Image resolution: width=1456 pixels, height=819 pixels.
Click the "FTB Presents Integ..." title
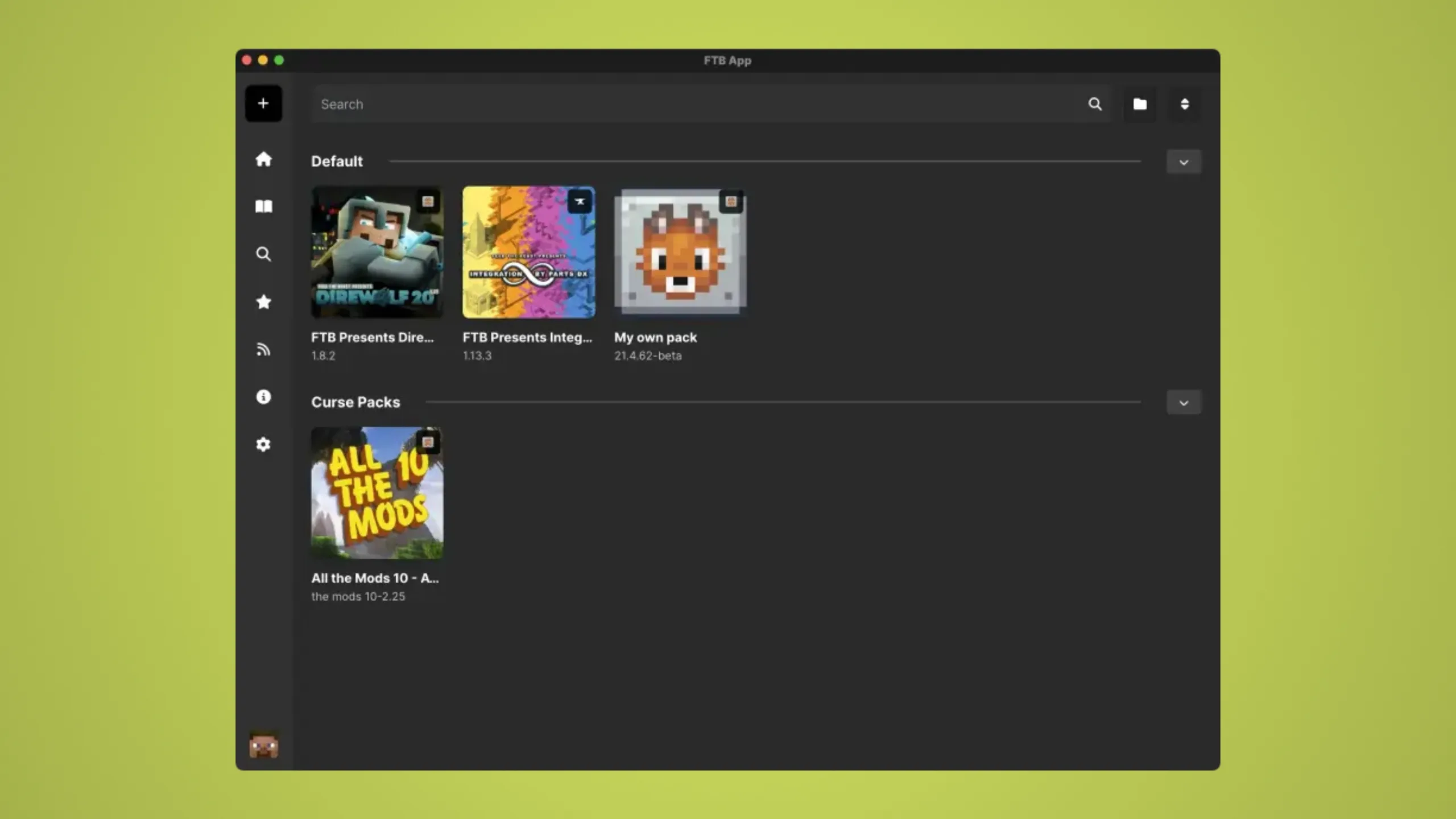tap(527, 337)
